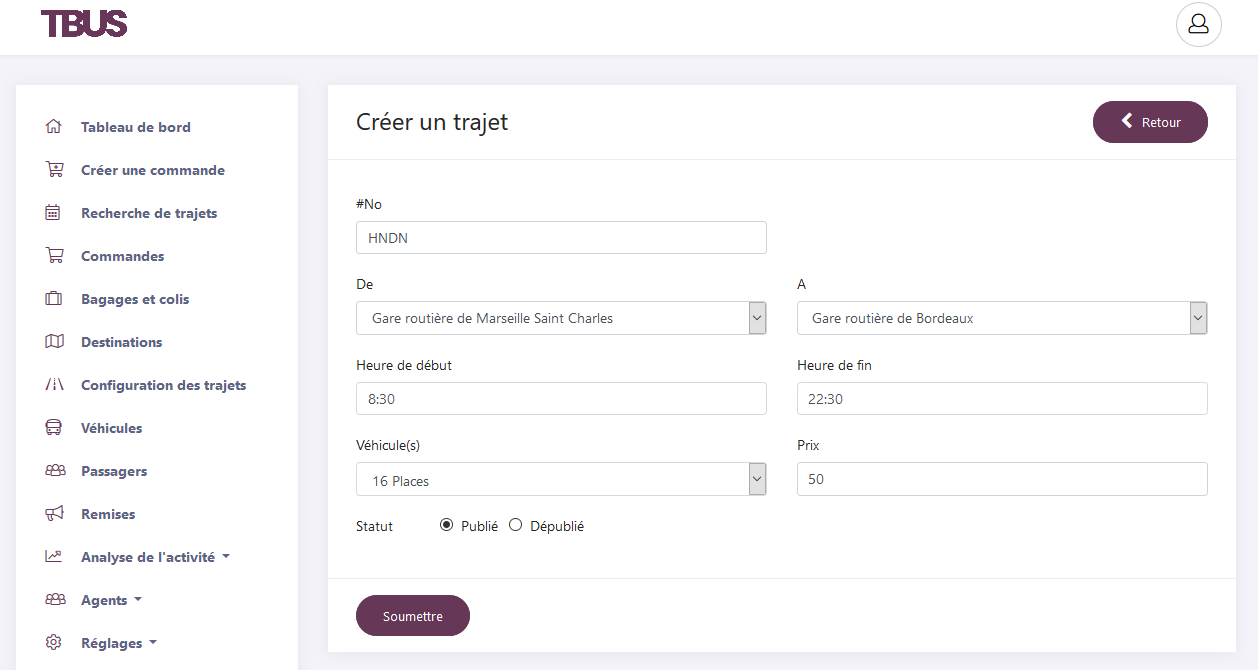Image resolution: width=1258 pixels, height=670 pixels.
Task: Click the map icon next to Destinations
Action: [x=54, y=342]
